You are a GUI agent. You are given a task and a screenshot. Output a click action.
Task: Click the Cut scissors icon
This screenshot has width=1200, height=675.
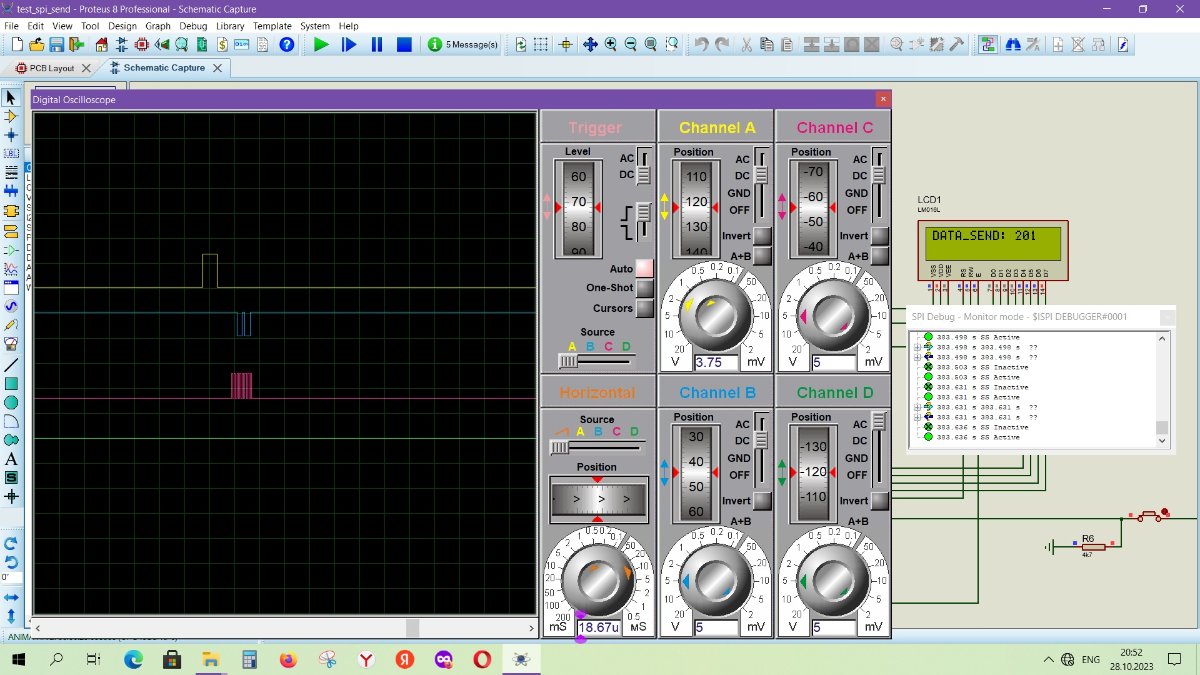pos(746,44)
